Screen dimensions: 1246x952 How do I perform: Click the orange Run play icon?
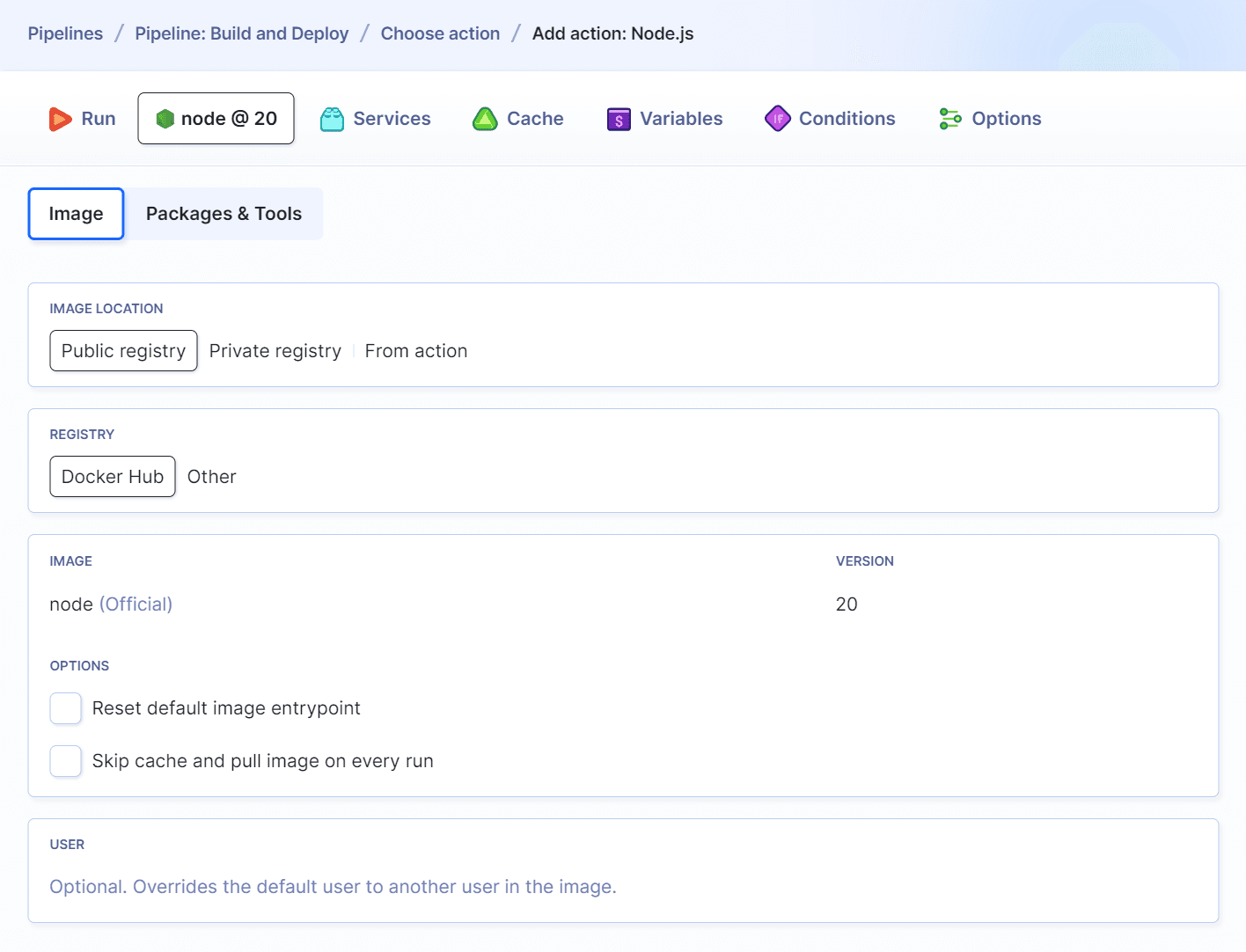60,119
